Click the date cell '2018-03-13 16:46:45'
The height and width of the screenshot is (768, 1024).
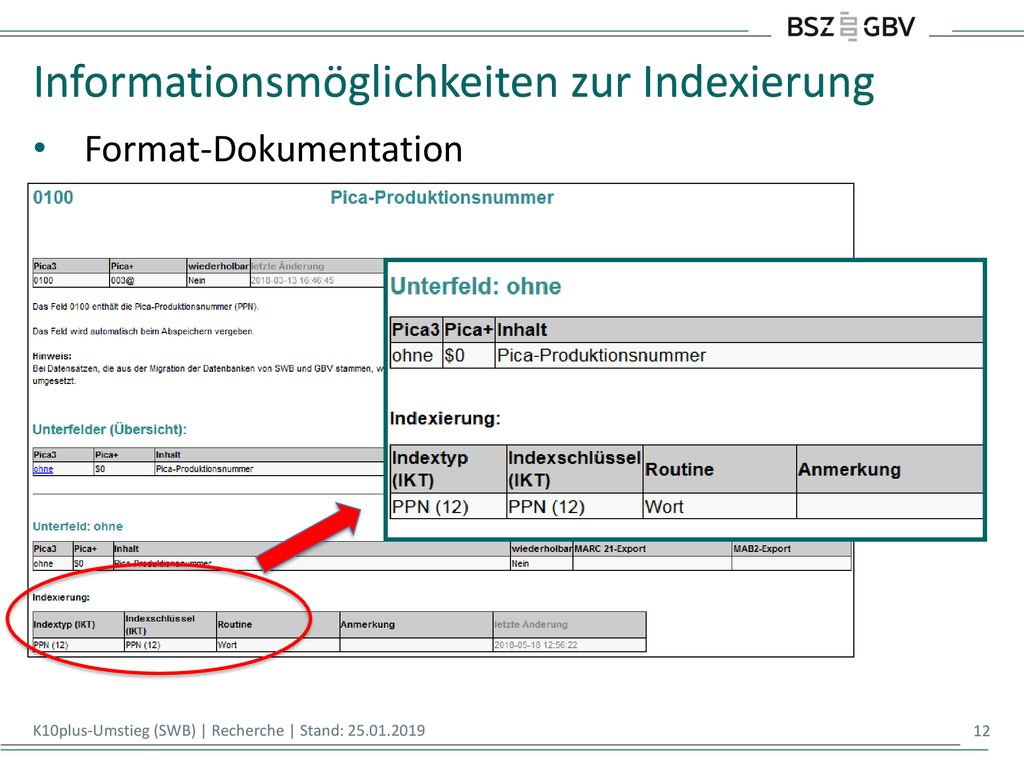(293, 280)
